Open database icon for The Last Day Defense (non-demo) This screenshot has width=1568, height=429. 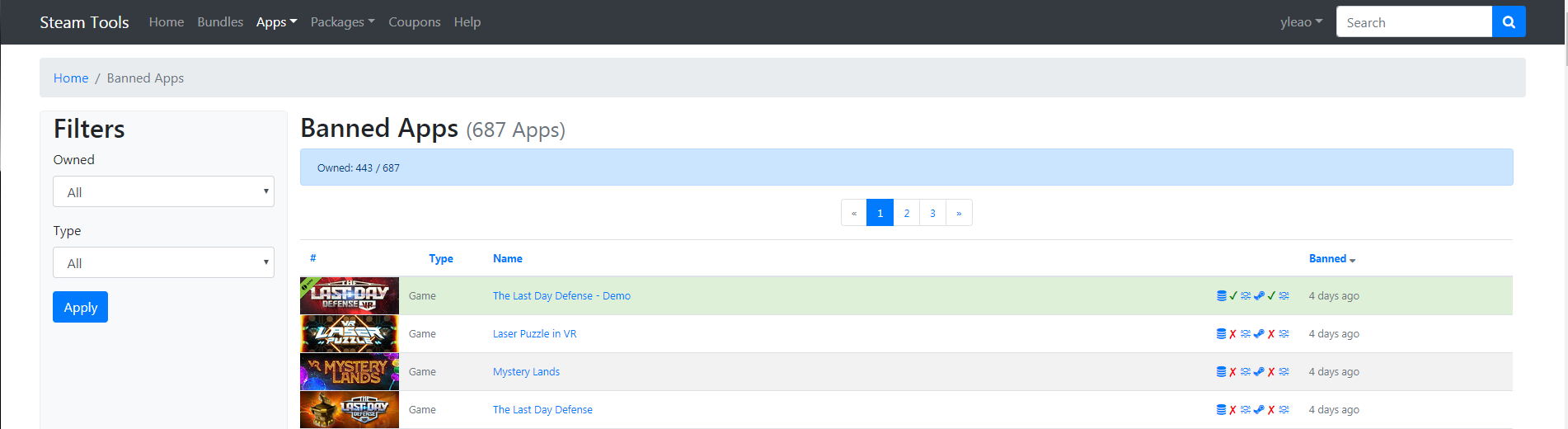pos(1222,409)
